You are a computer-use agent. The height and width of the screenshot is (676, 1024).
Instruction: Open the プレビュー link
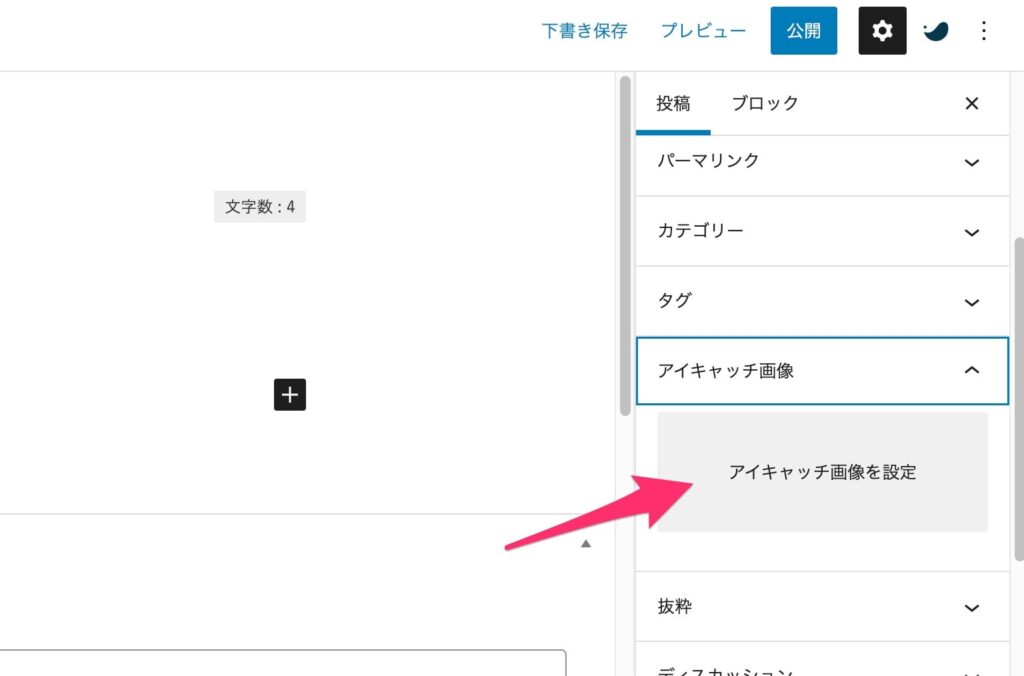click(703, 31)
